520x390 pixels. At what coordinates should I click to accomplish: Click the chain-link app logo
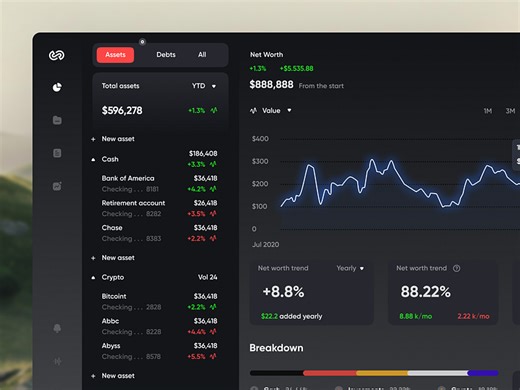57,55
